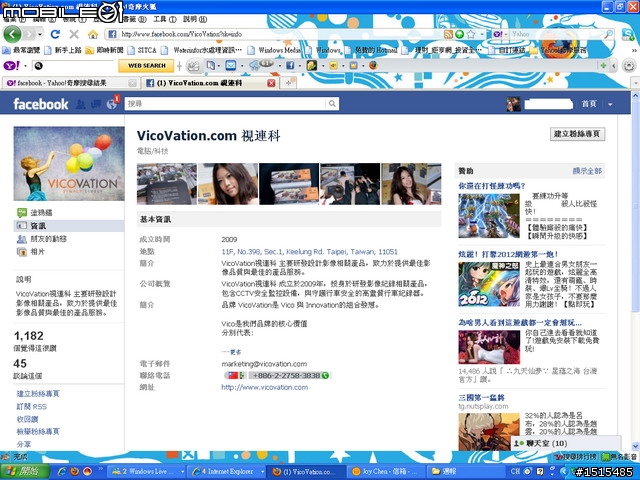Open the 聊天室 (10) chat bar
The width and height of the screenshot is (640, 480).
click(566, 443)
